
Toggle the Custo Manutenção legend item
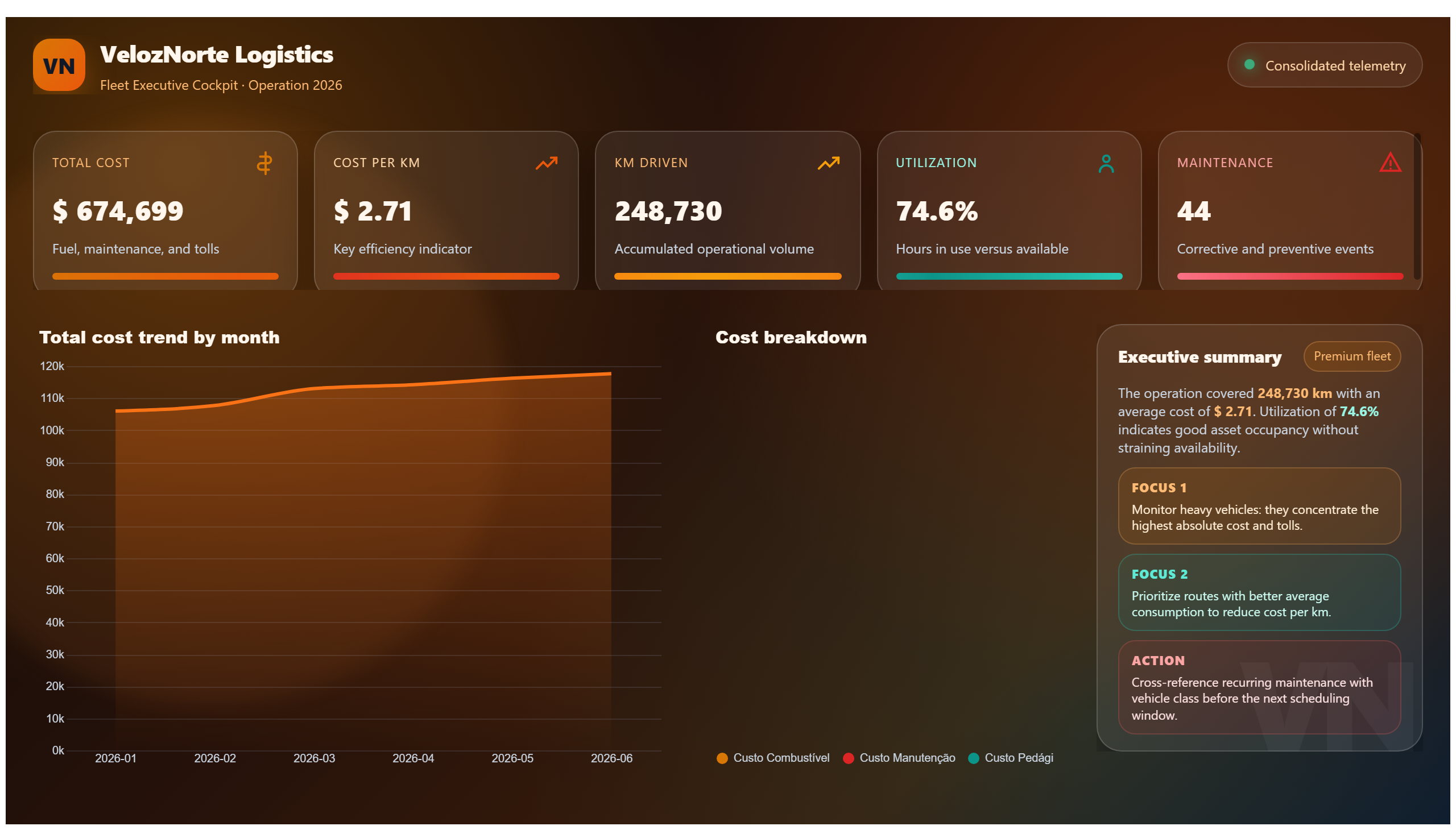[x=899, y=758]
